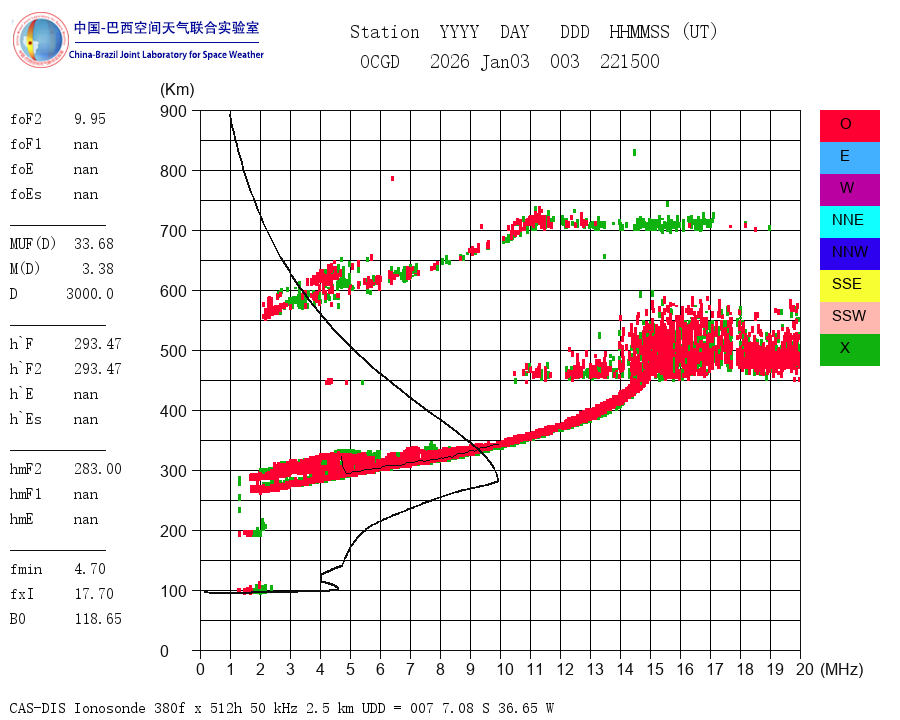Image resolution: width=900 pixels, height=720 pixels.
Task: Click the (Km) axis unit label
Action: click(177, 90)
